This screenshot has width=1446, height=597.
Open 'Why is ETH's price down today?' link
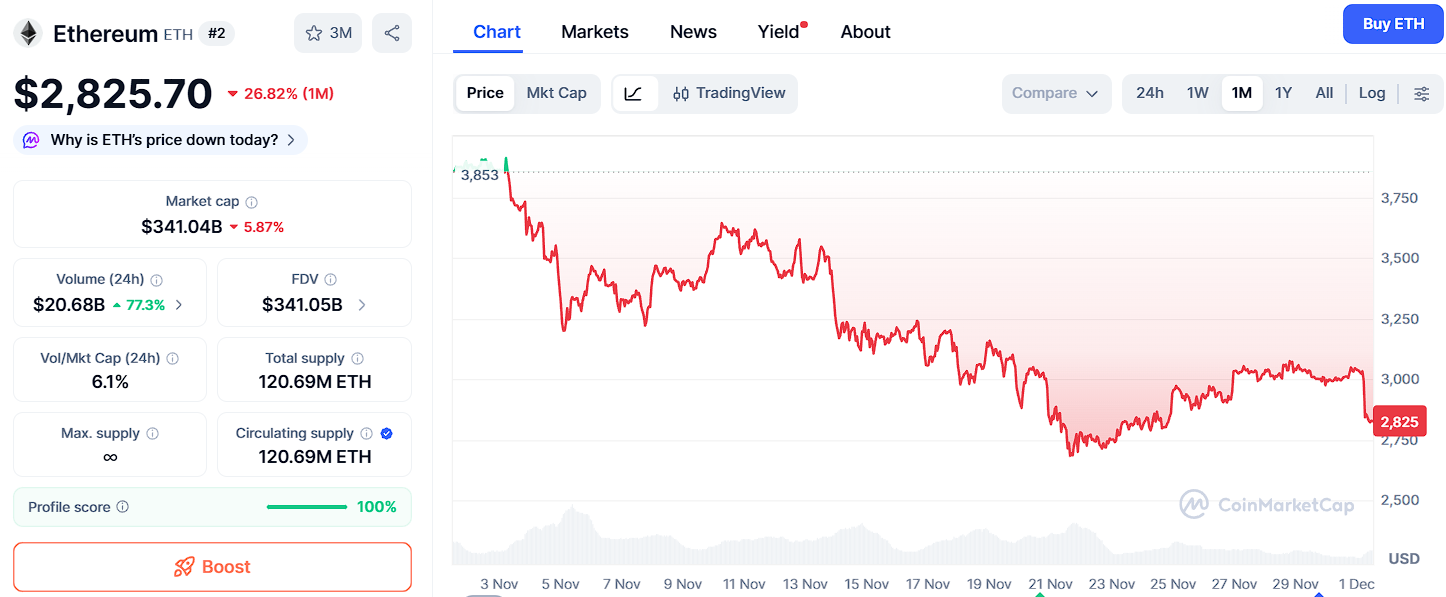[160, 140]
